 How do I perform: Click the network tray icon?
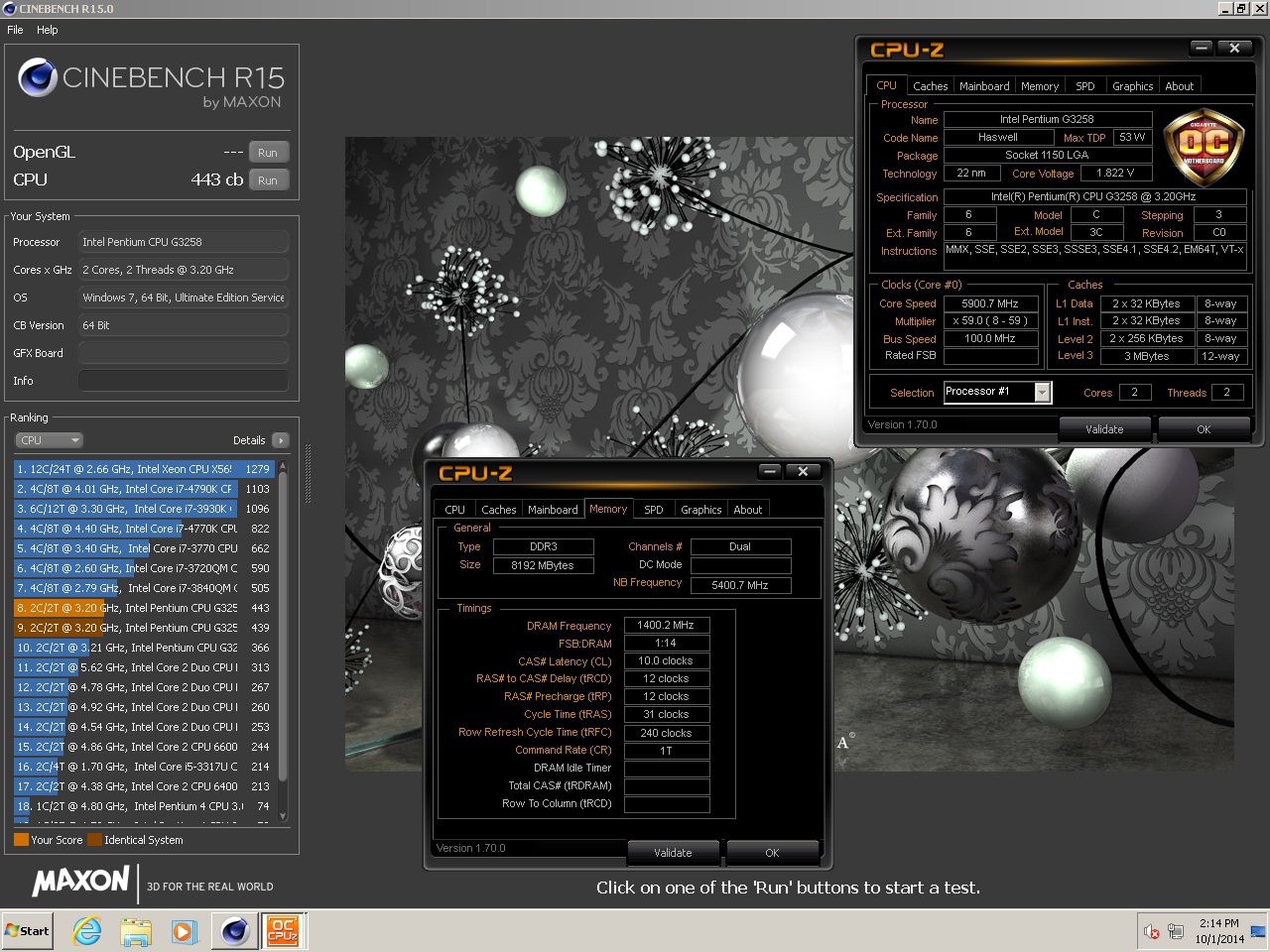[x=1176, y=931]
